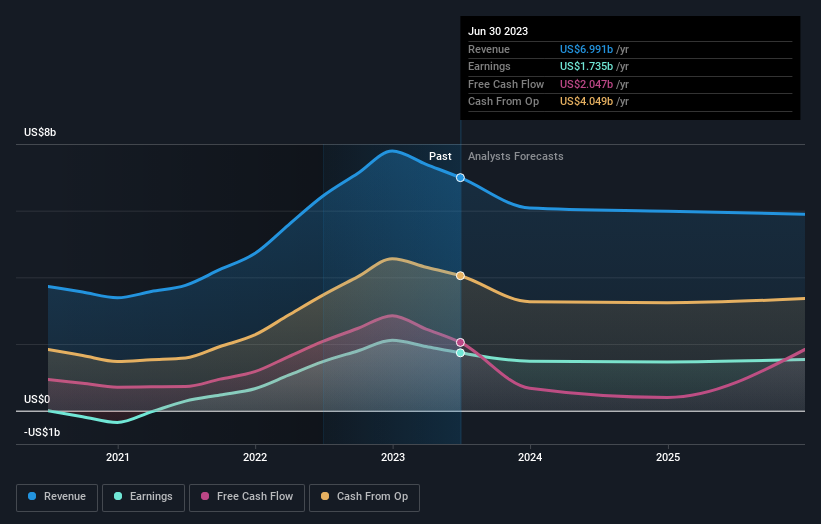The image size is (821, 524).
Task: Click the Free Cash Flow label in tooltip
Action: coord(506,84)
